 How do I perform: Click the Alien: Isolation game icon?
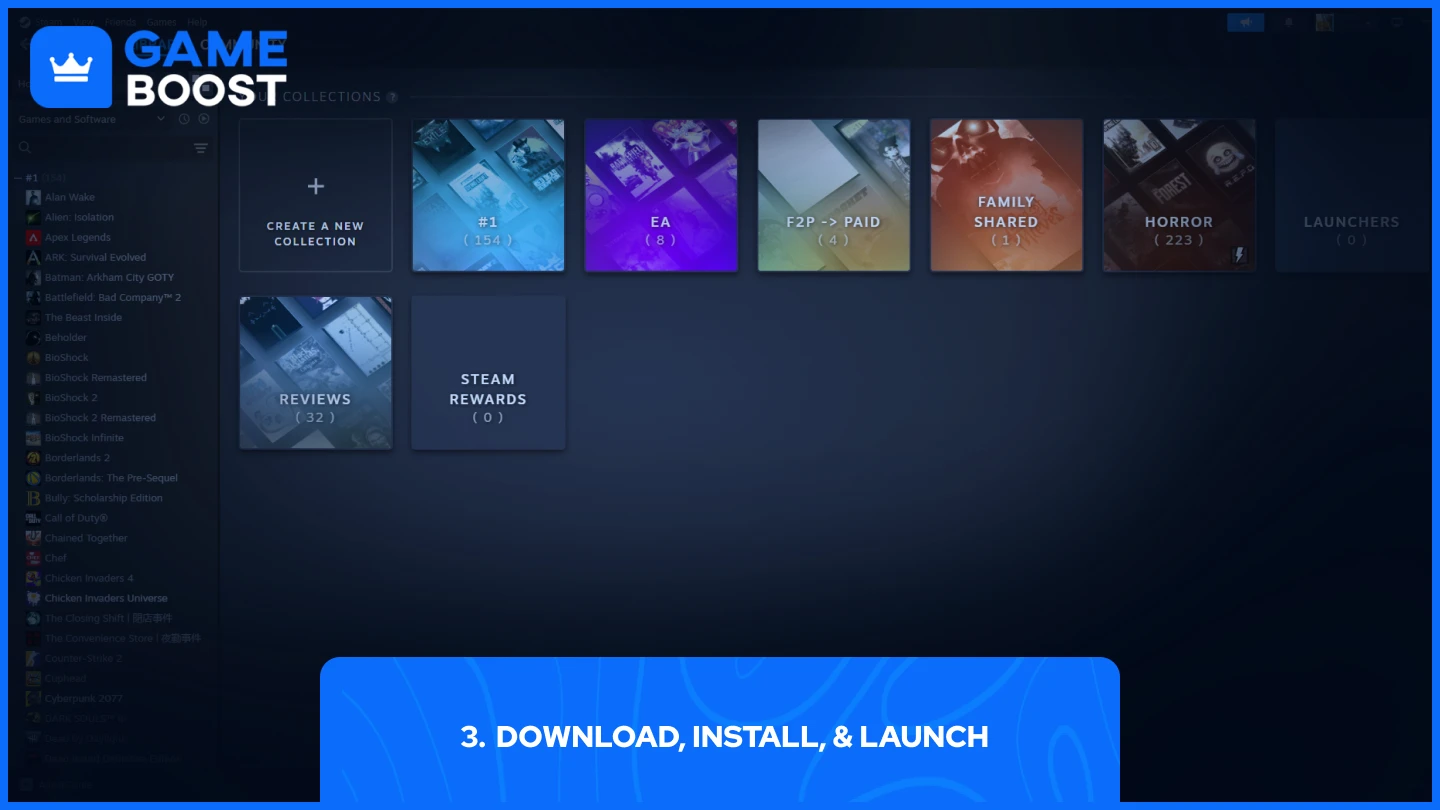tap(33, 217)
